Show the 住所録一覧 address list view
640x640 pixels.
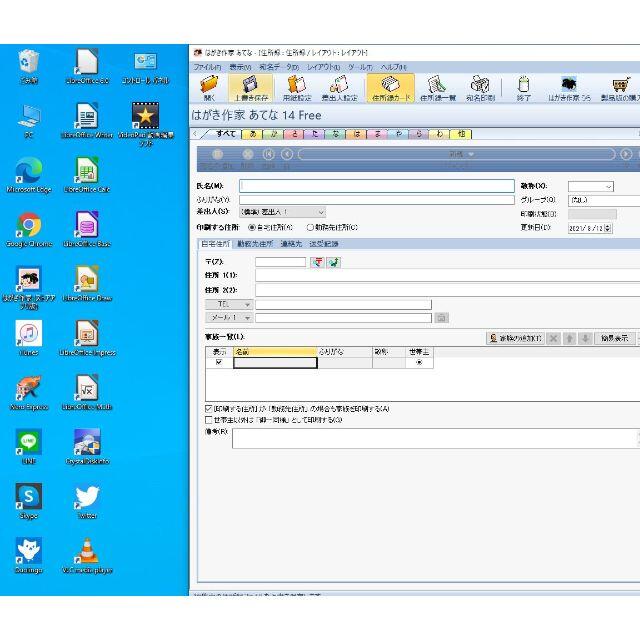click(438, 87)
